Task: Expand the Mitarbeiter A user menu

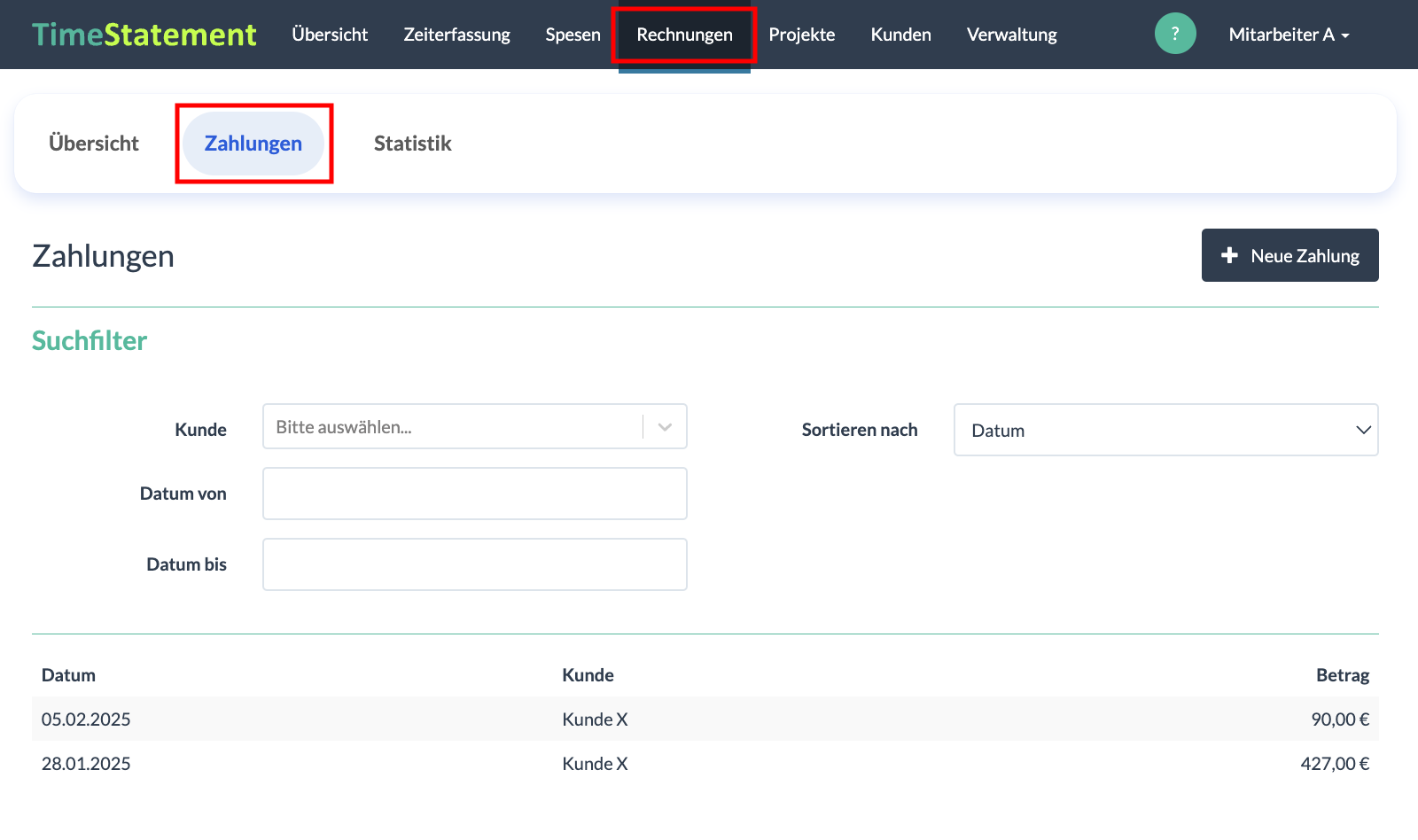Action: point(1288,35)
